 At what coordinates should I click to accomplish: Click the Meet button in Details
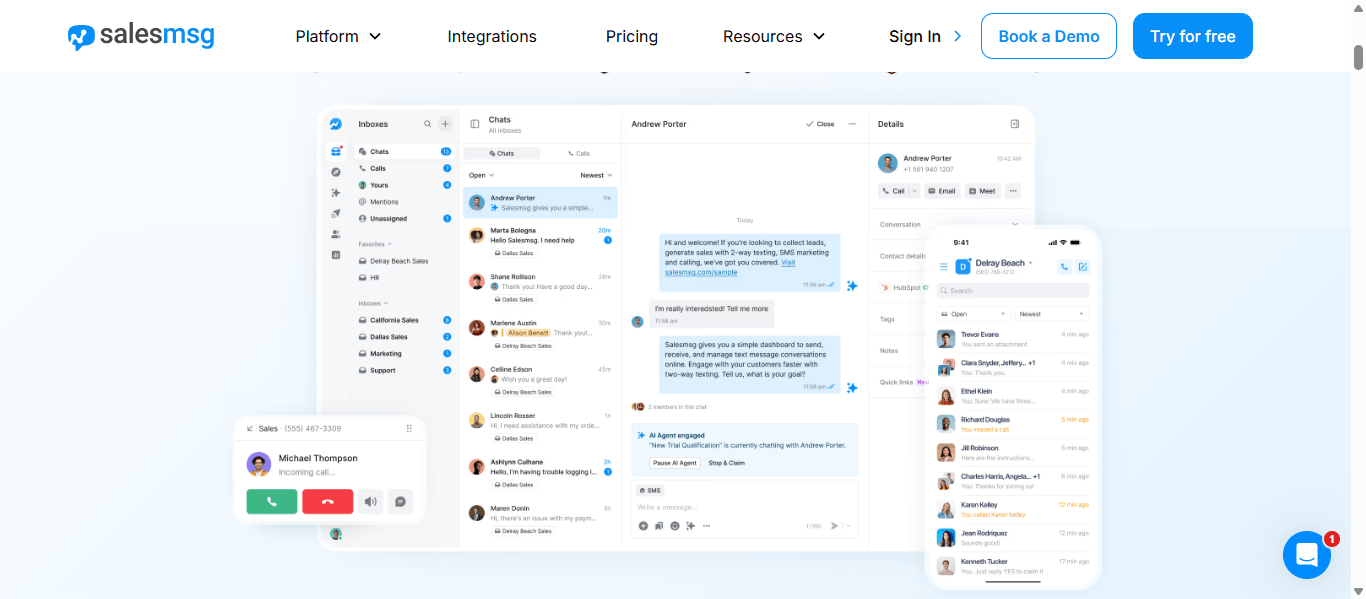[x=982, y=191]
